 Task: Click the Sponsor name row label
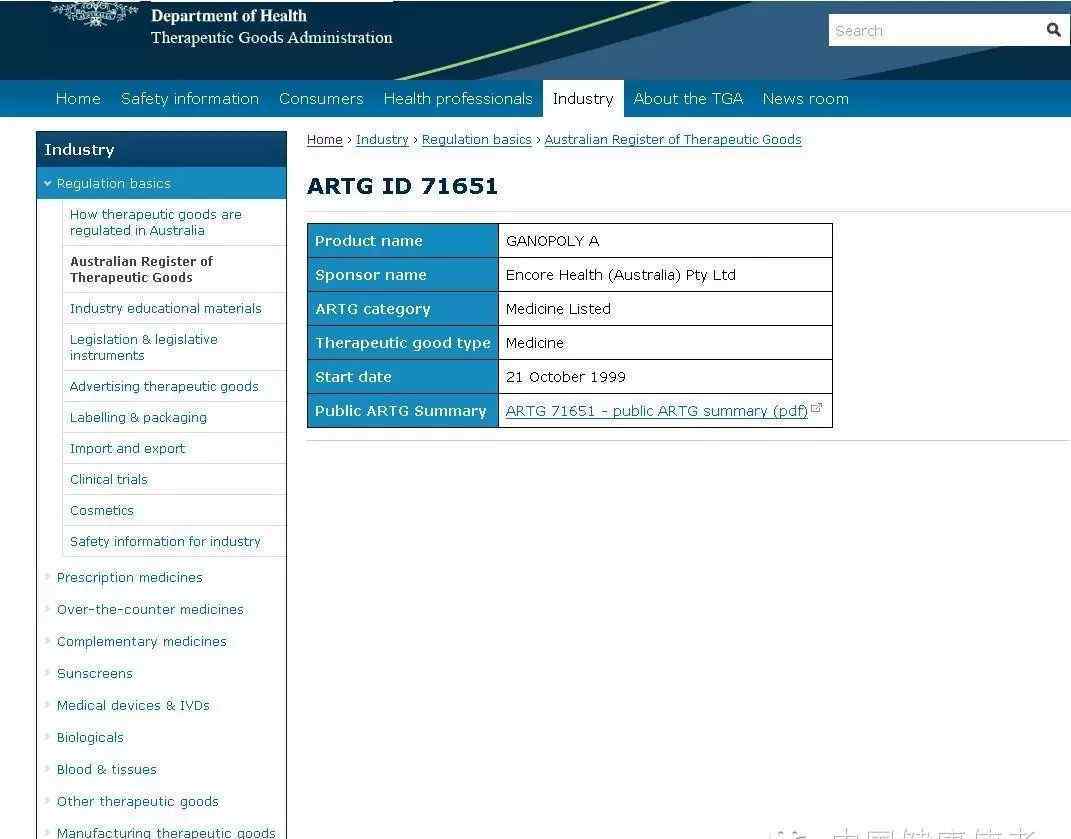click(x=403, y=275)
